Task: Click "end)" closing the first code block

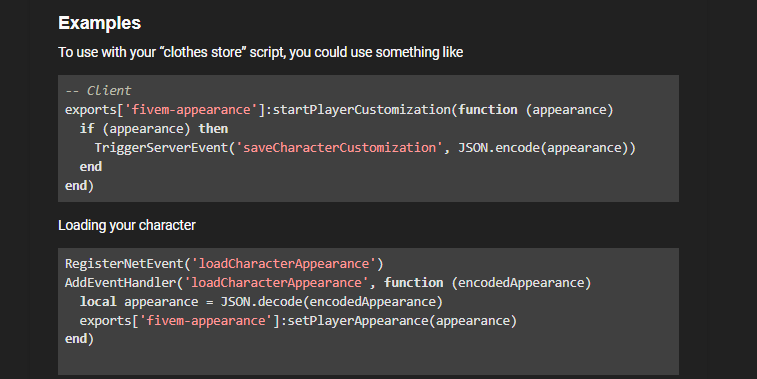Action: click(80, 185)
